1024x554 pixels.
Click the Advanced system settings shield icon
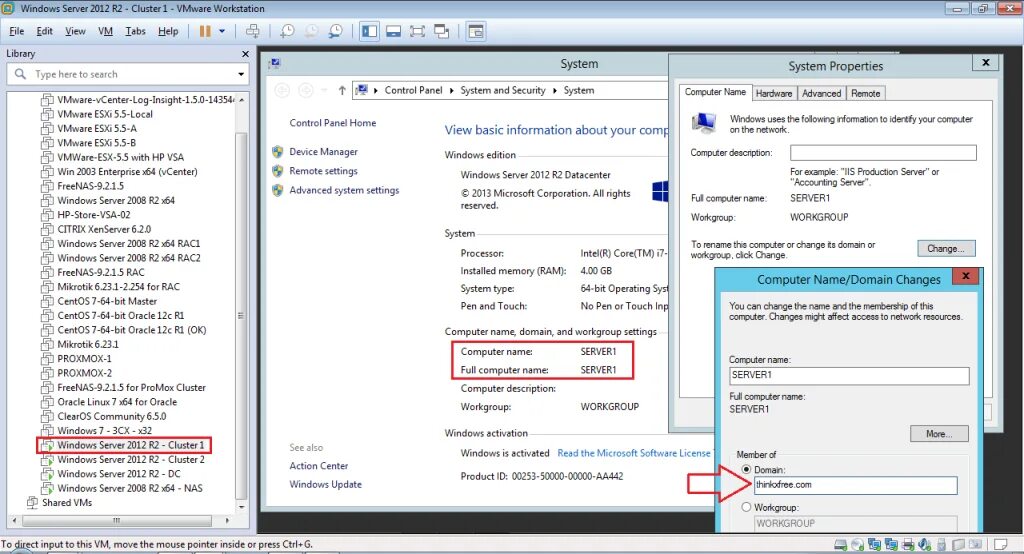click(x=278, y=191)
